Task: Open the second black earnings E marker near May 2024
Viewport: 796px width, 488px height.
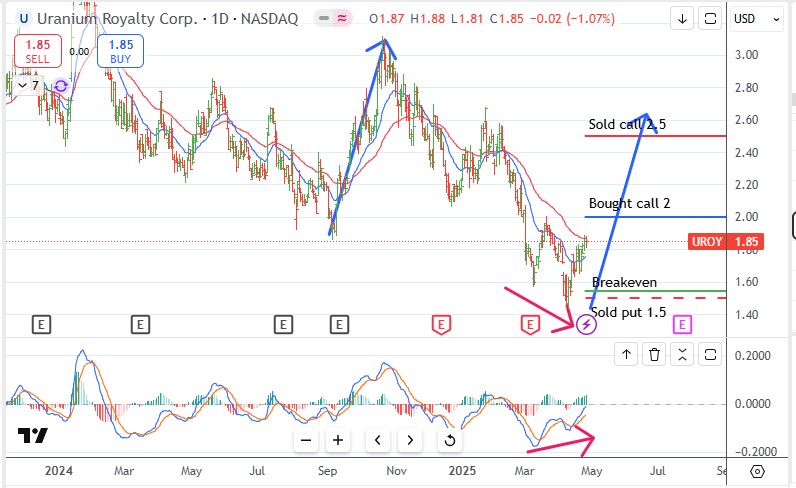Action: click(x=141, y=324)
